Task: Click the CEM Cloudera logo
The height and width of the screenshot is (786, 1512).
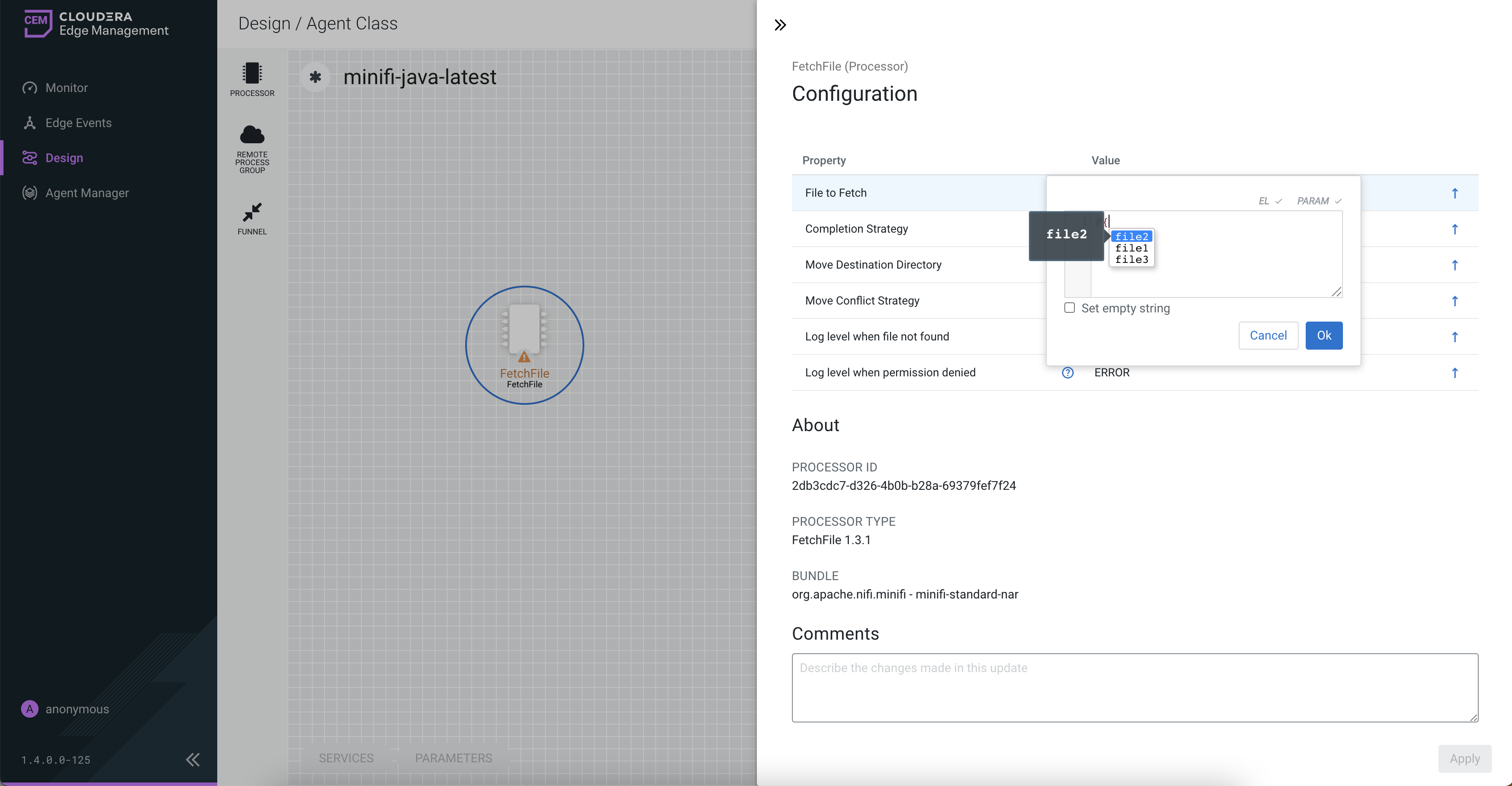Action: 38,24
